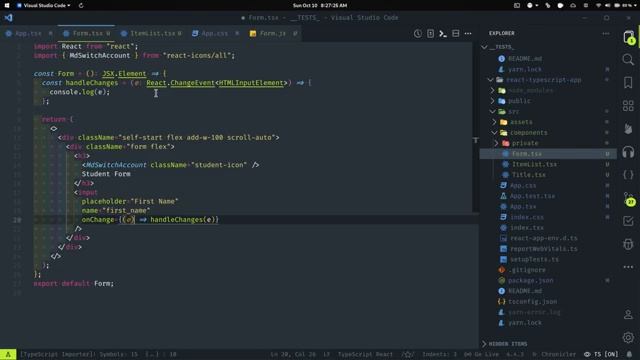Click the Ln 20, Col 26 cursor position indicator
This screenshot has height=360, width=640.
[x=293, y=354]
